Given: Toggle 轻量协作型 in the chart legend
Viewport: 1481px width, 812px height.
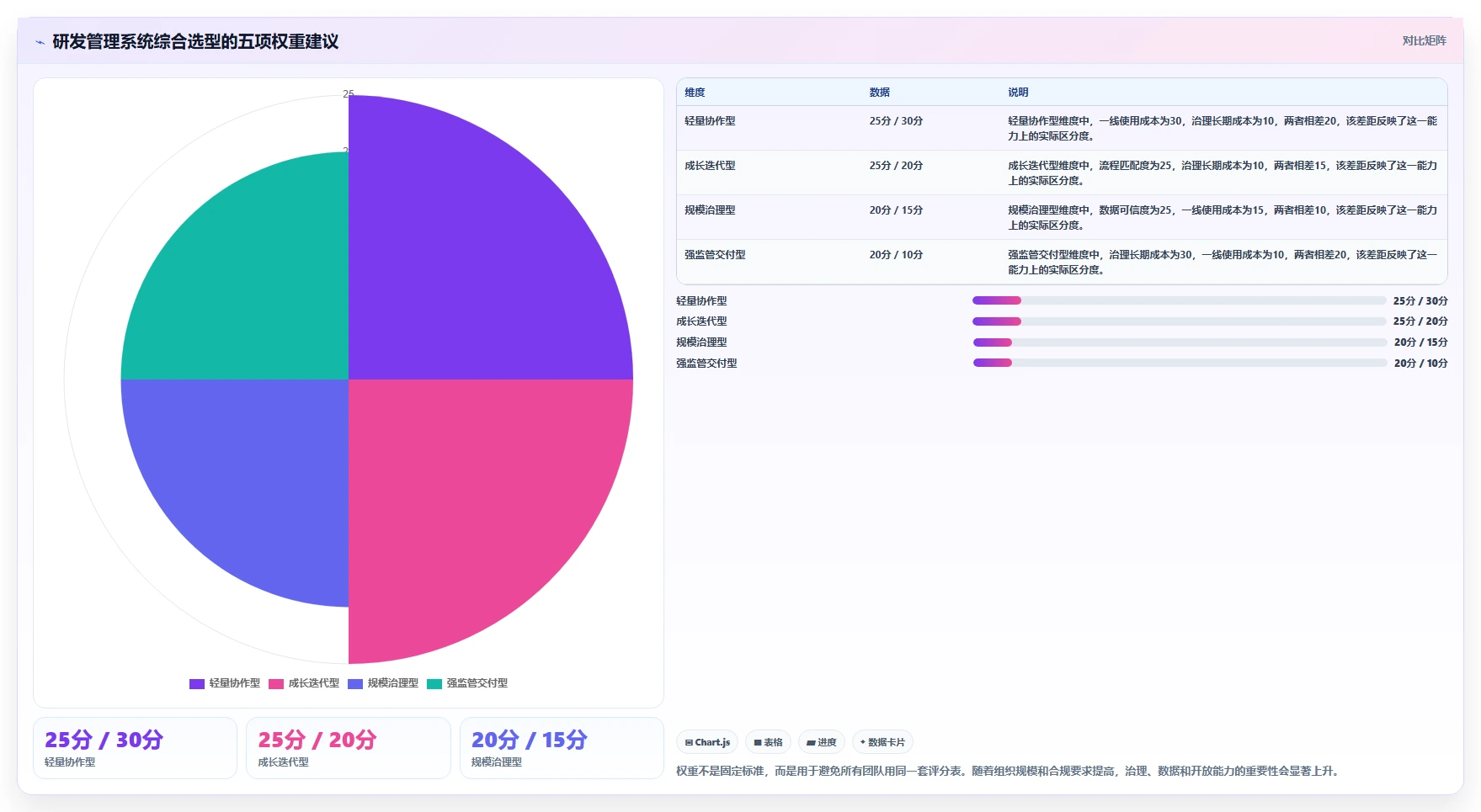Looking at the screenshot, I should click(225, 683).
